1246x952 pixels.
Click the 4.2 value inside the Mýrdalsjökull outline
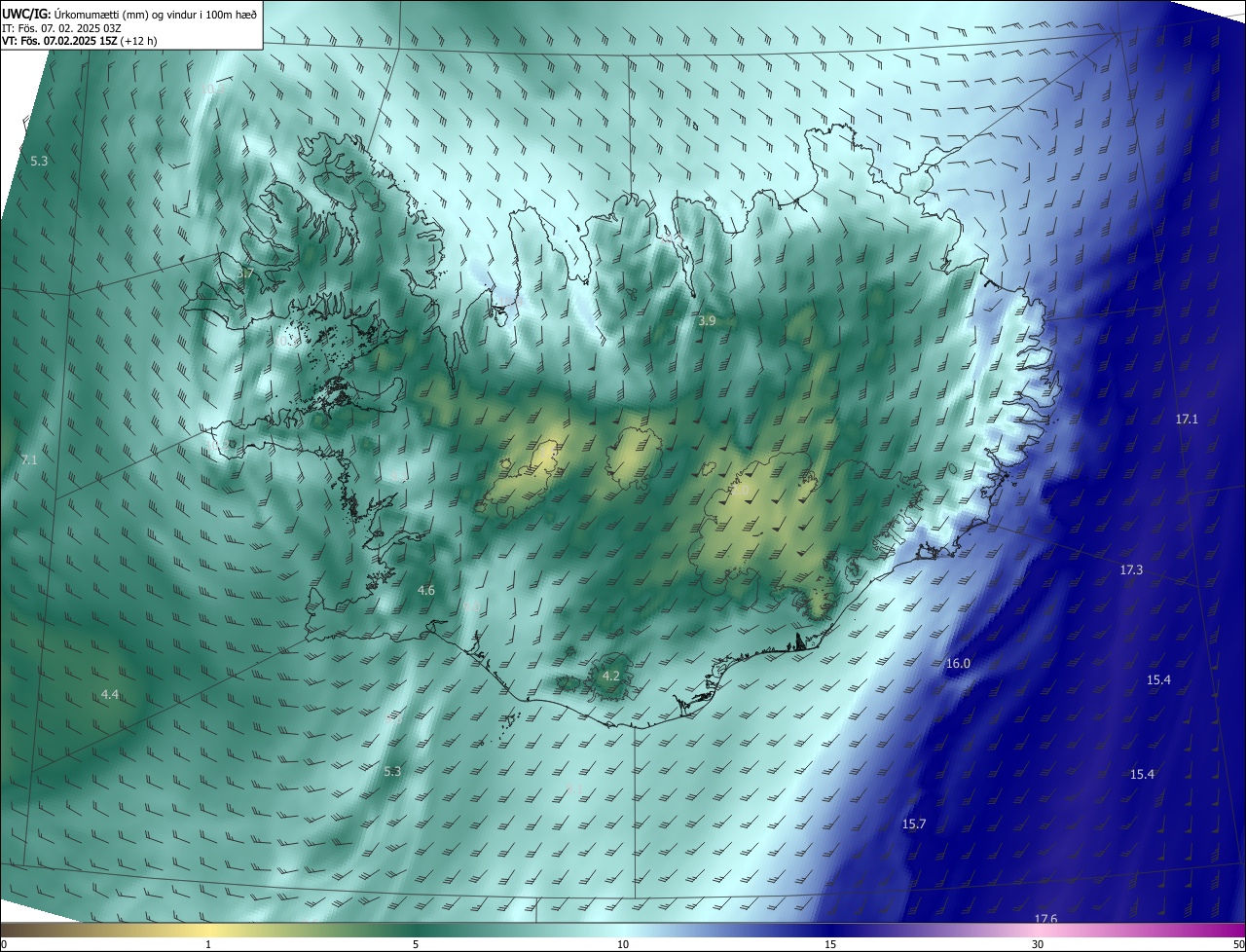611,676
